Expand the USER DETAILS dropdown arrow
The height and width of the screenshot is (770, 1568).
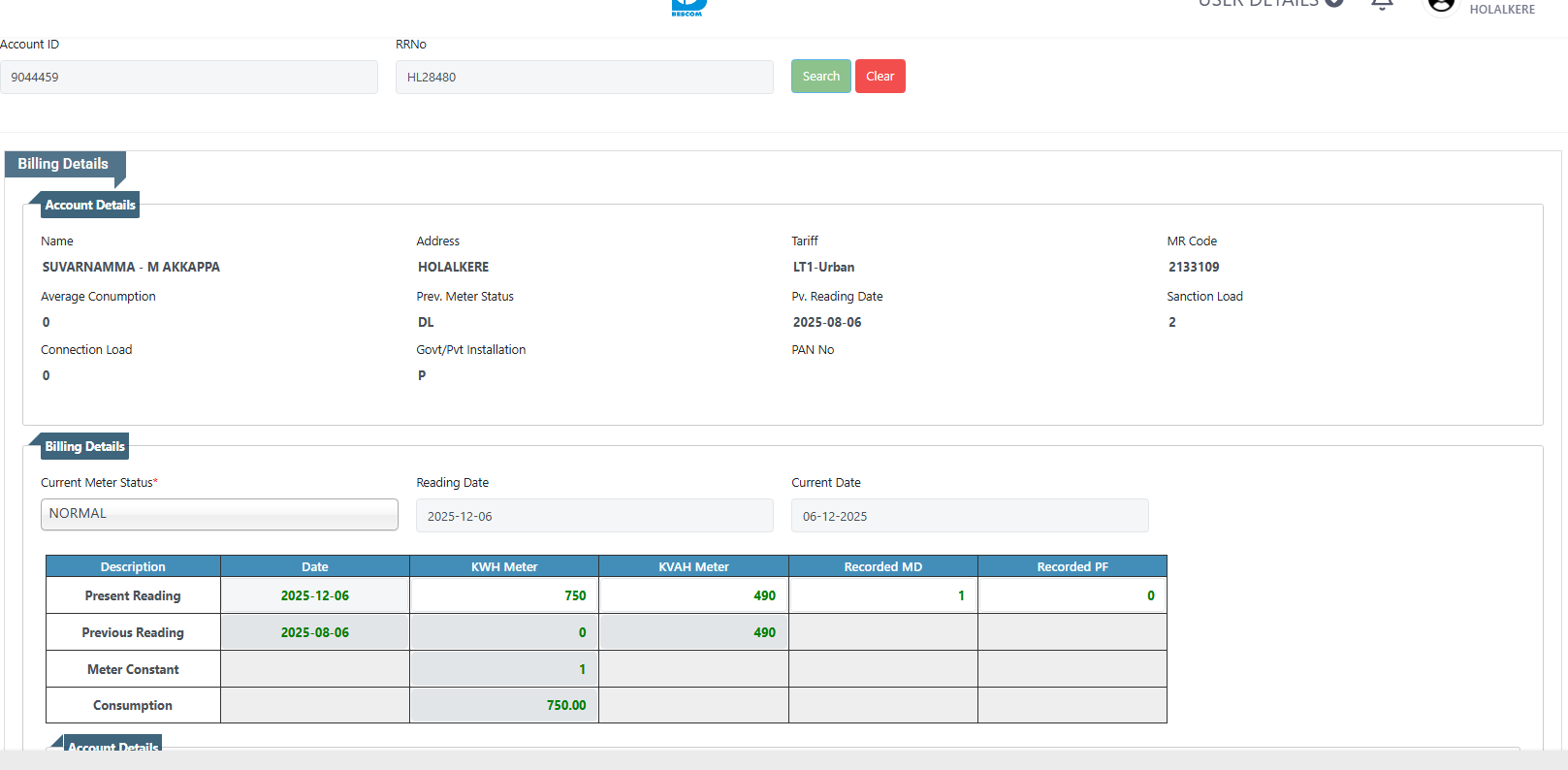tap(1334, 3)
